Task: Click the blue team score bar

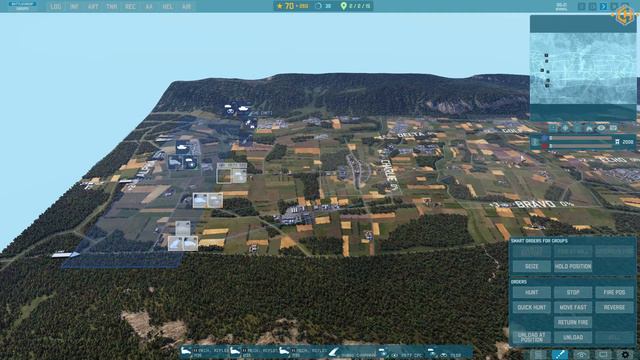Action: pos(580,138)
